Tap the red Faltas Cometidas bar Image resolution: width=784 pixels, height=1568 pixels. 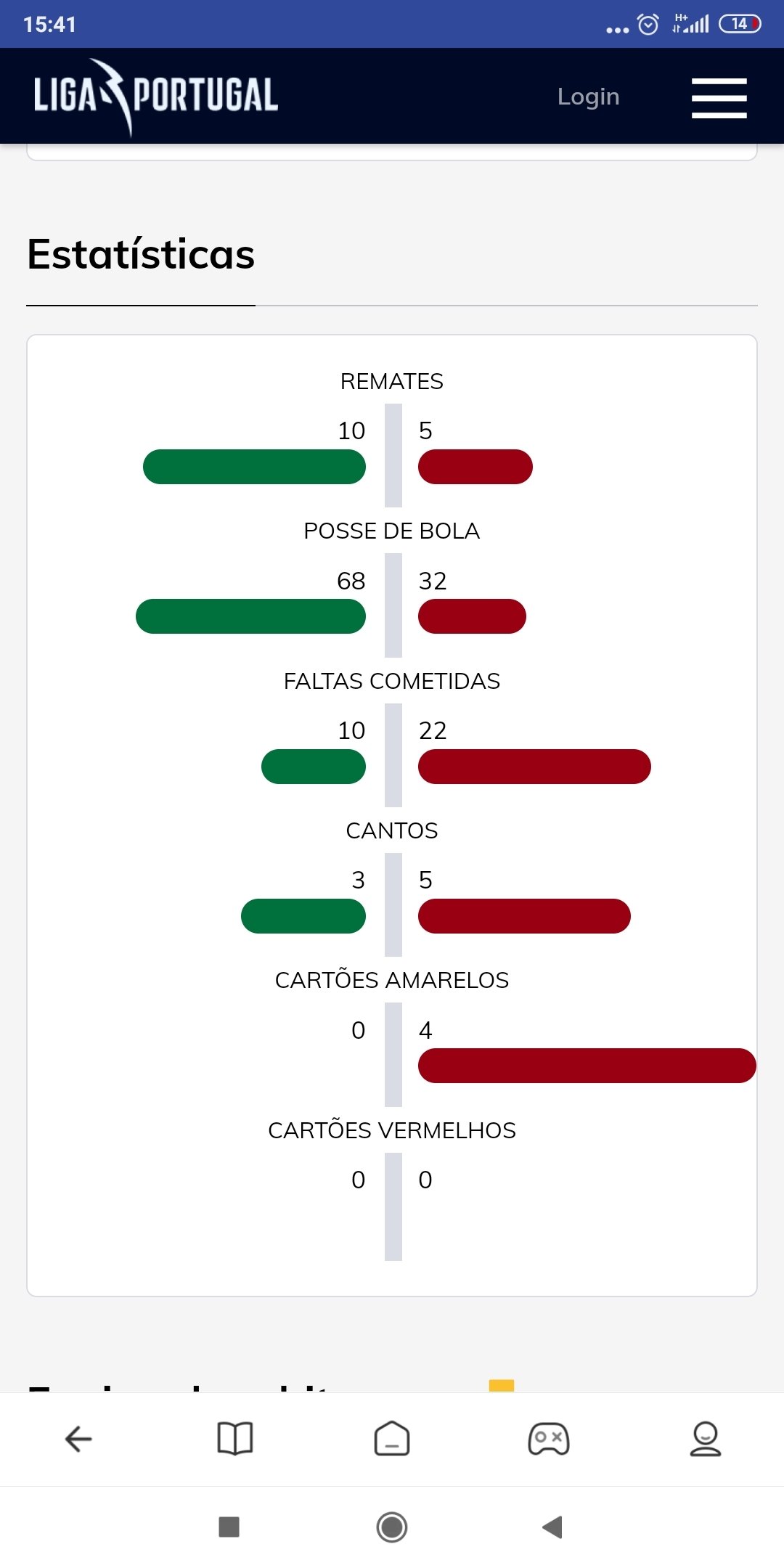[x=534, y=767]
